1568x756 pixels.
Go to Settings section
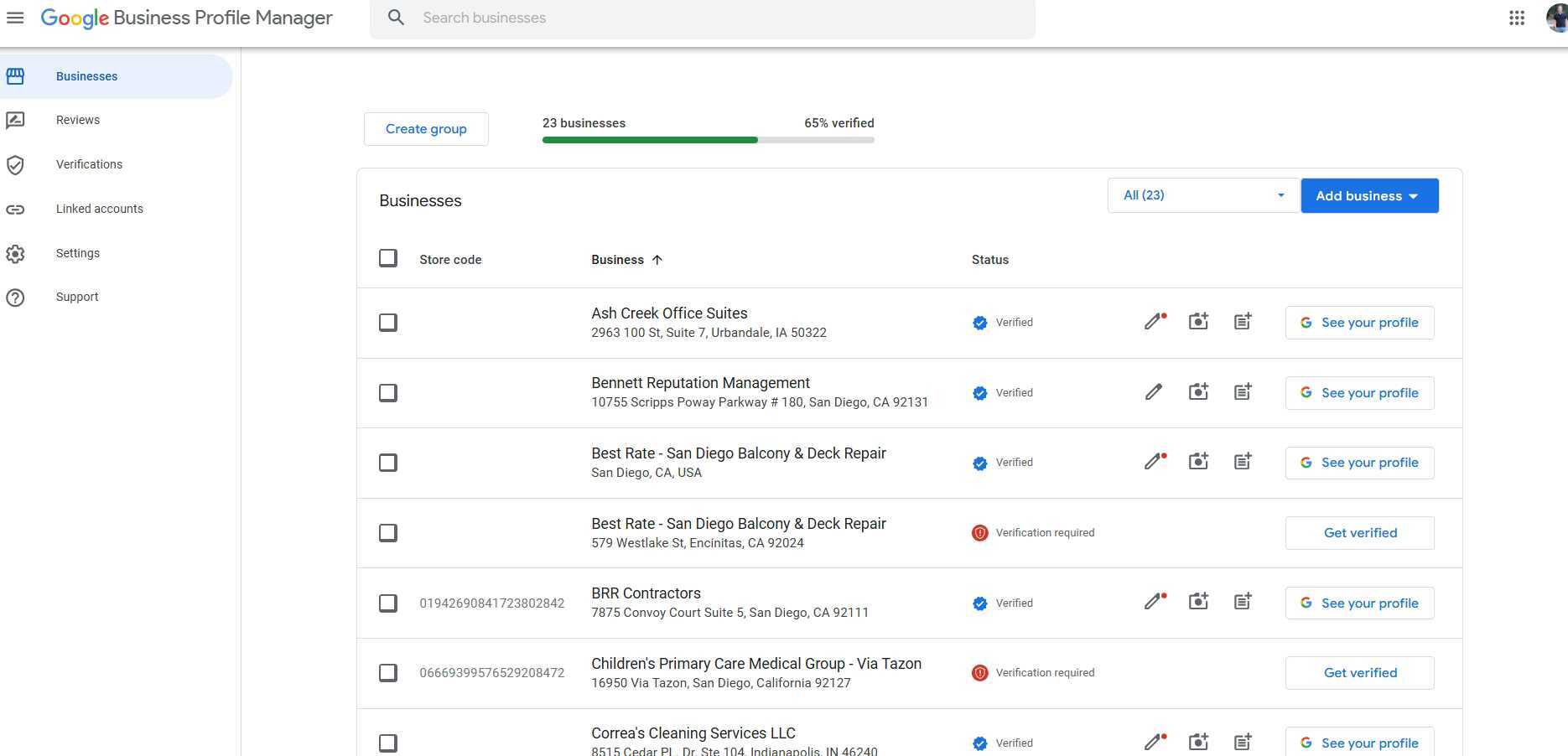(x=78, y=254)
